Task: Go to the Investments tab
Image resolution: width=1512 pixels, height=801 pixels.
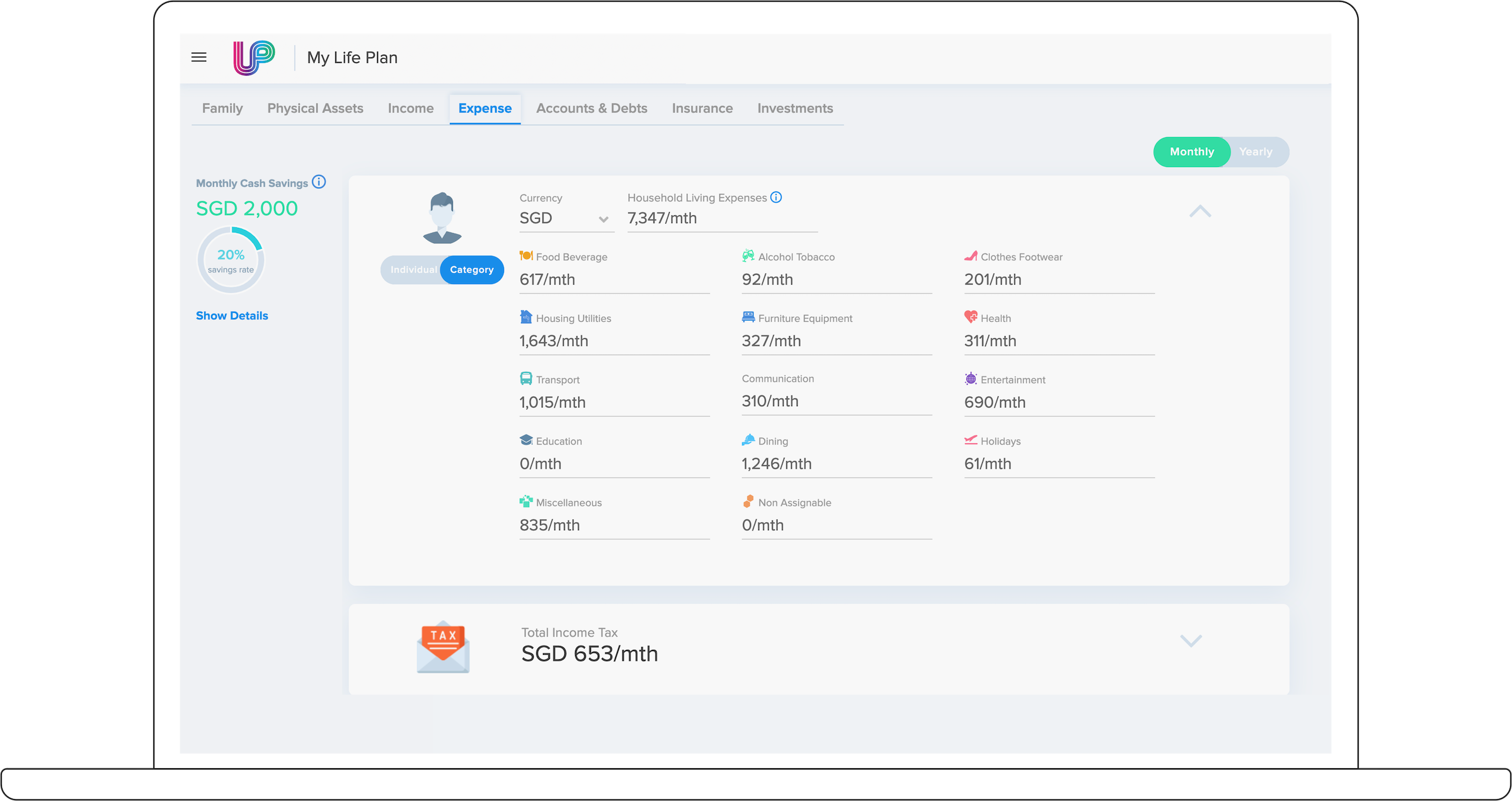Action: [795, 108]
